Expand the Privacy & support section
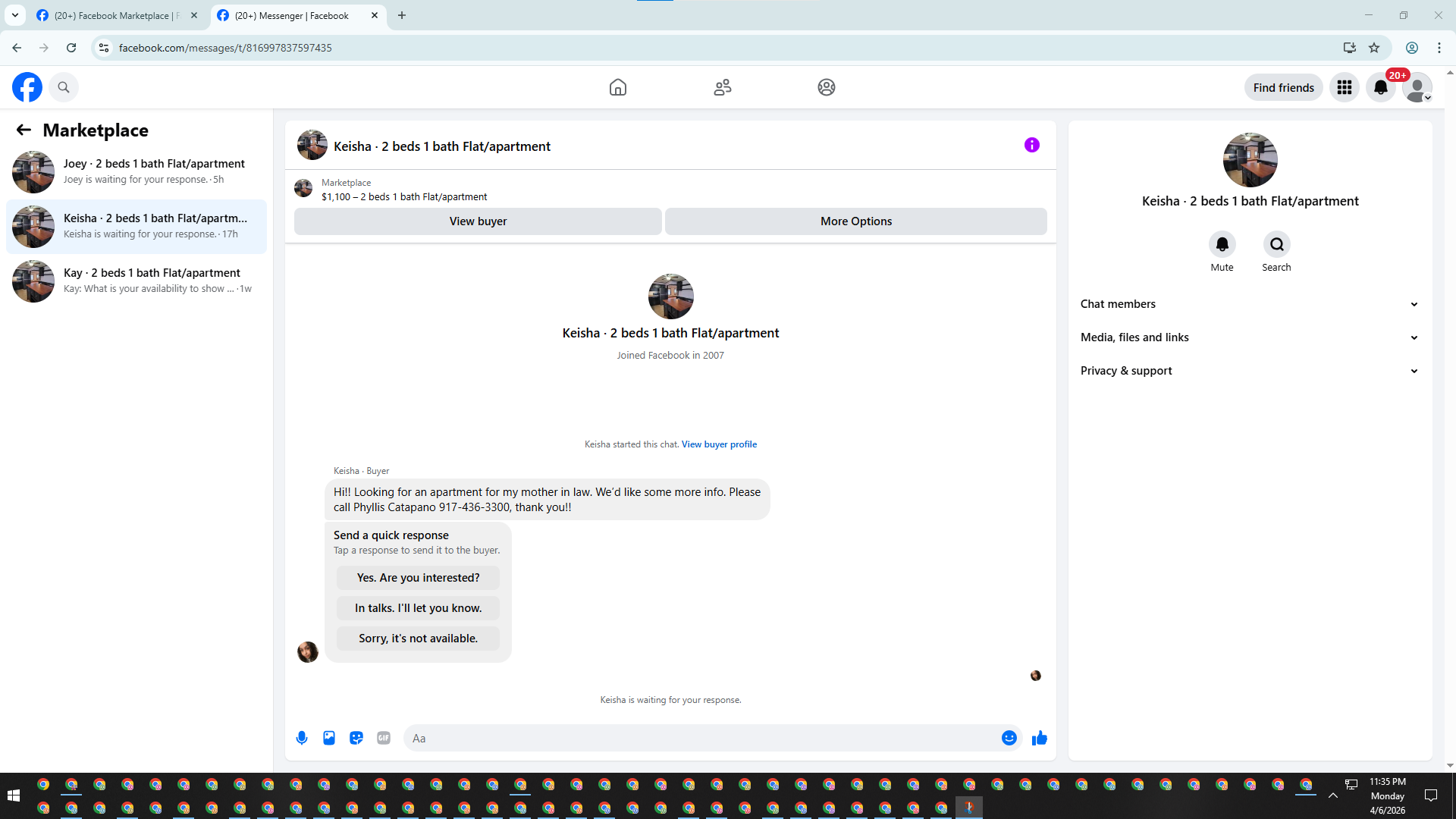Viewport: 1456px width, 819px height. pyautogui.click(x=1250, y=371)
